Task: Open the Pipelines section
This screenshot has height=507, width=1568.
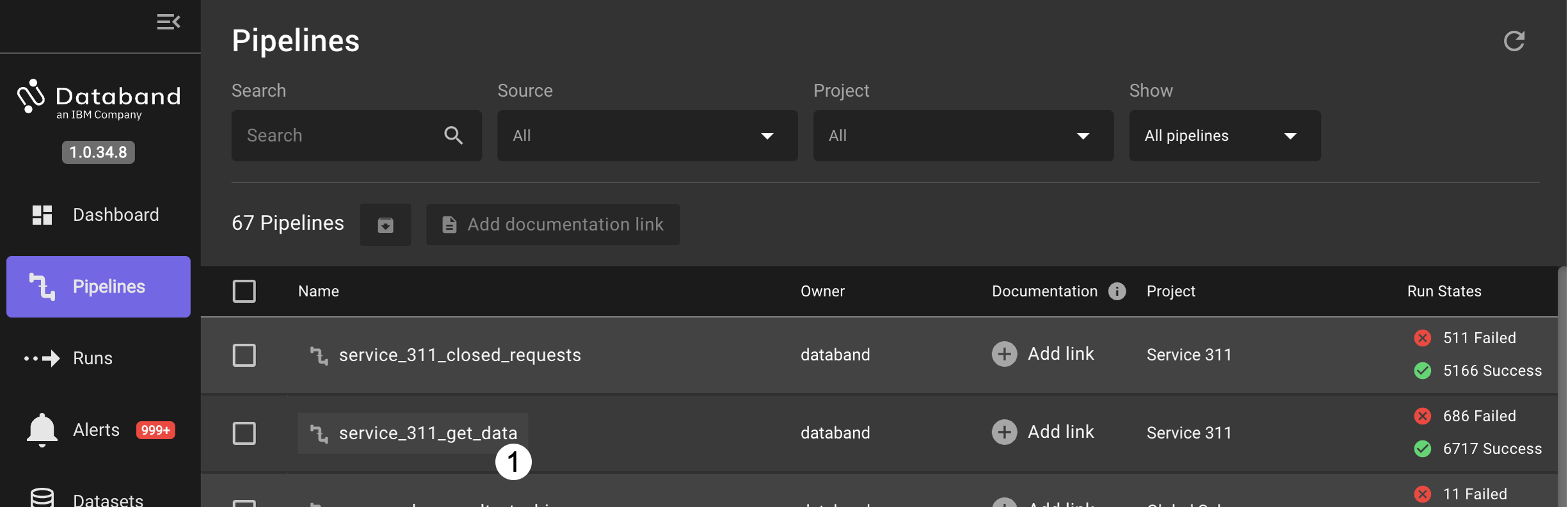Action: [x=99, y=287]
